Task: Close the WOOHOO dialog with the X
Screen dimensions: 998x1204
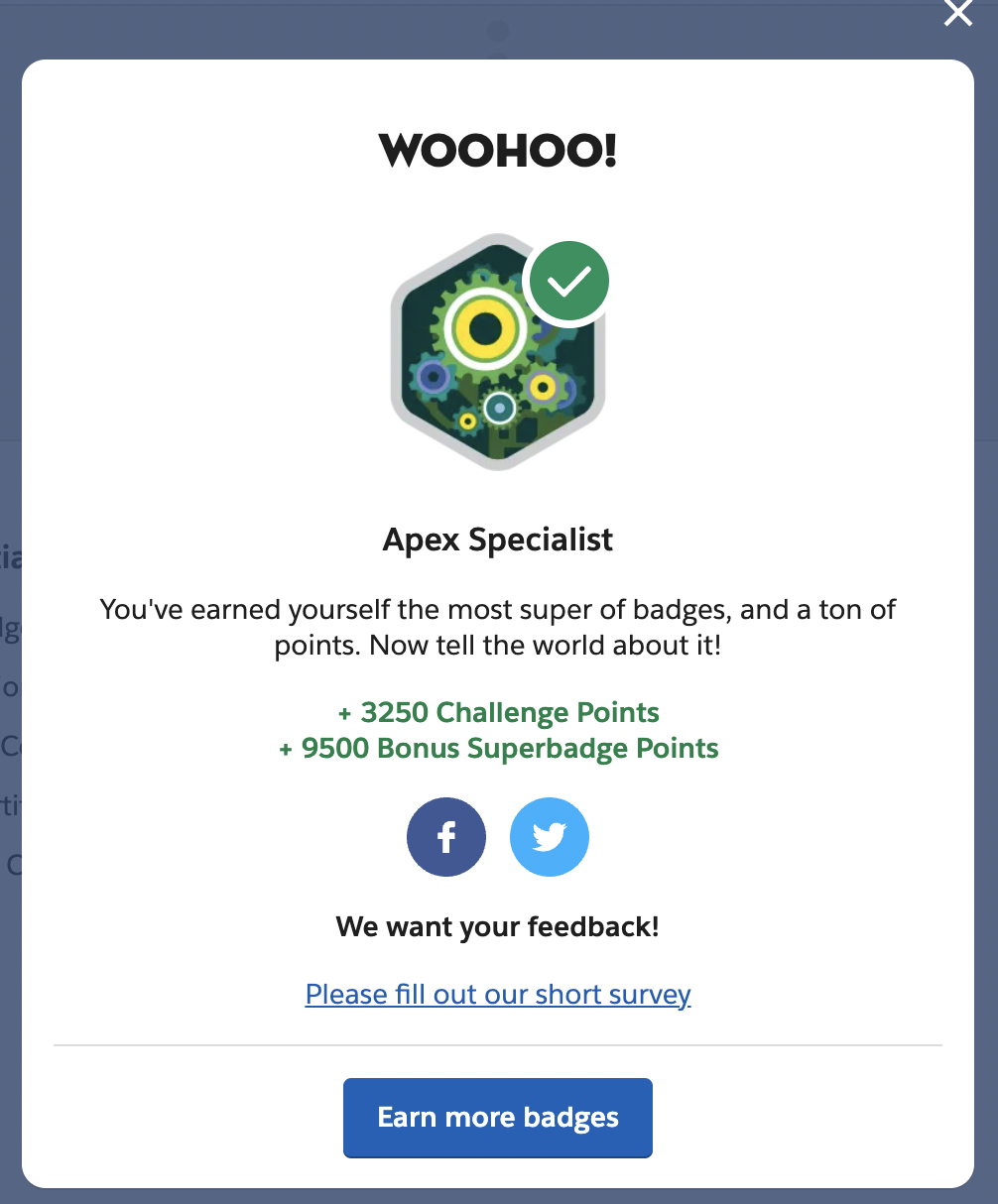Action: pos(957,13)
